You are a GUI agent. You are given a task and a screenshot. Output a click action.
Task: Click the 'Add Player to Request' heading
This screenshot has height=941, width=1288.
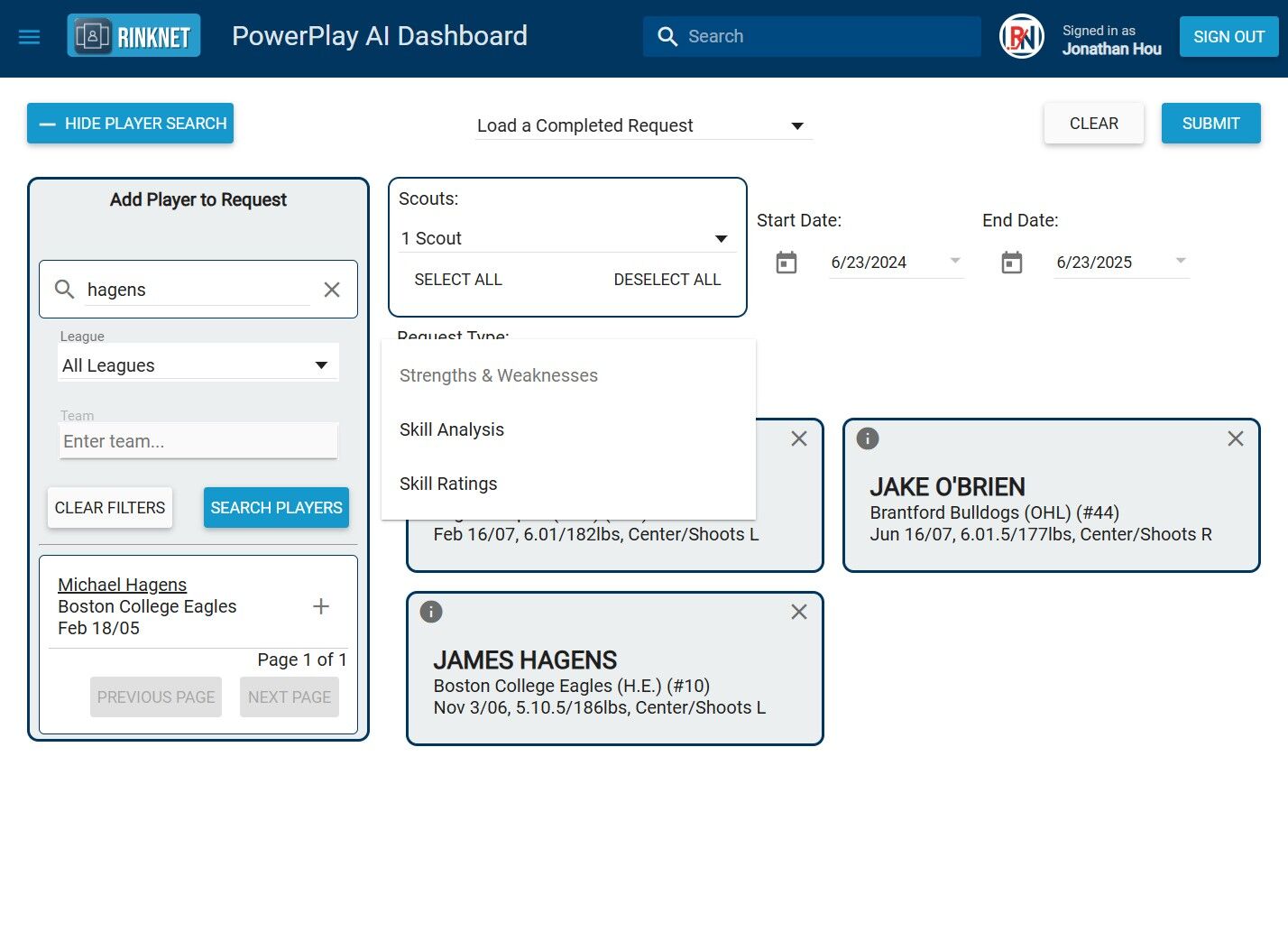pyautogui.click(x=198, y=199)
